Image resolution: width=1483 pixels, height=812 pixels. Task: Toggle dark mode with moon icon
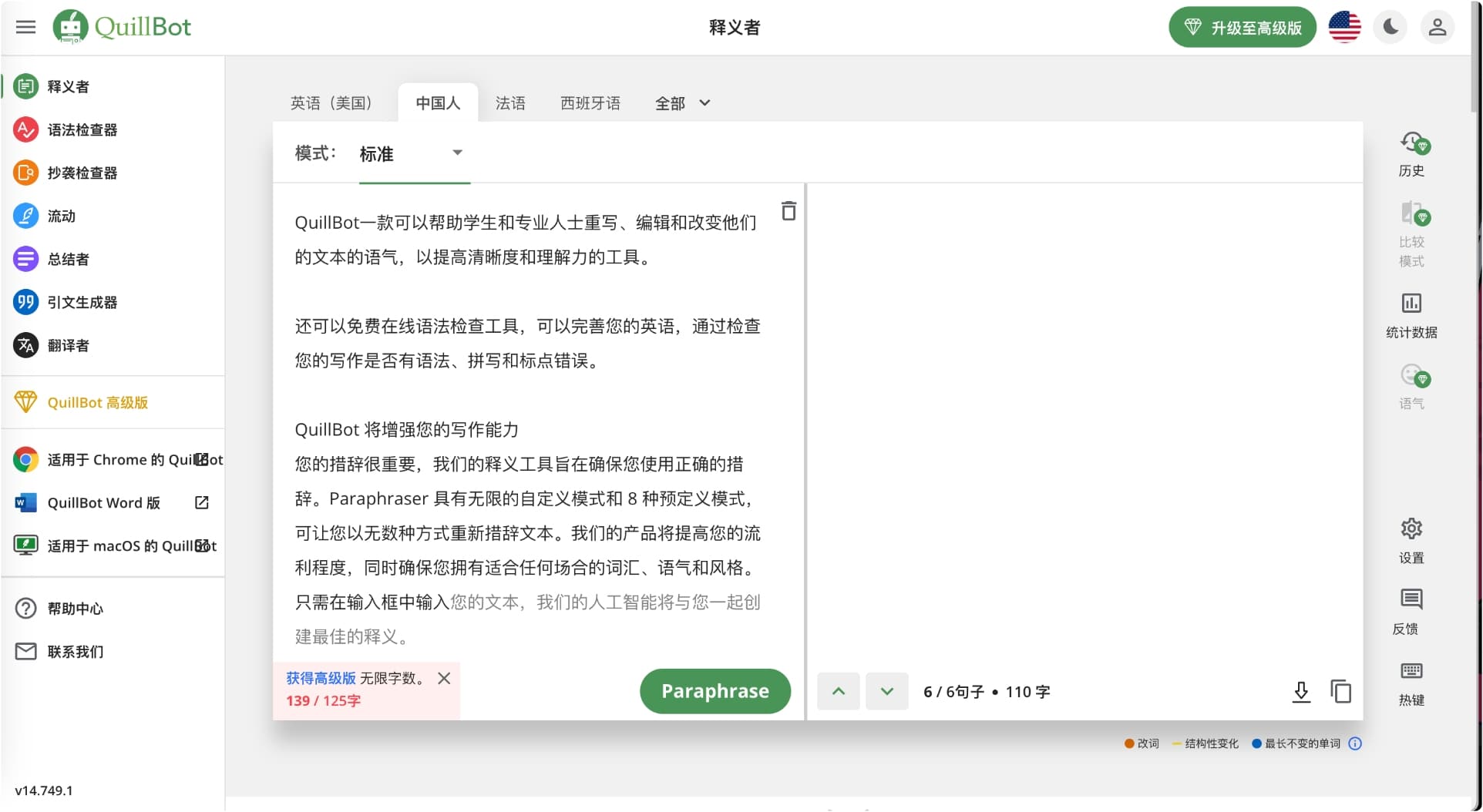[x=1391, y=27]
